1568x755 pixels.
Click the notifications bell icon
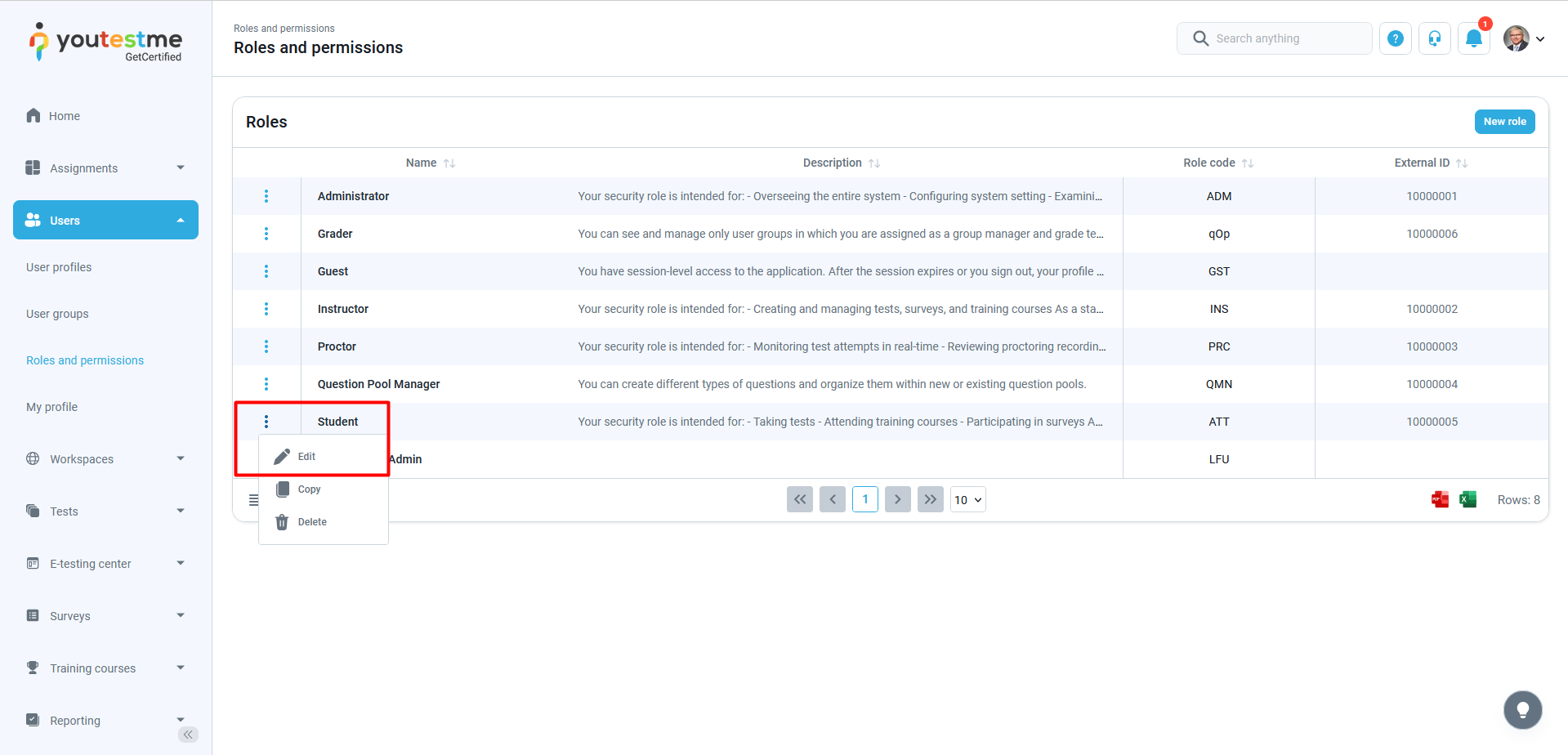pos(1473,38)
